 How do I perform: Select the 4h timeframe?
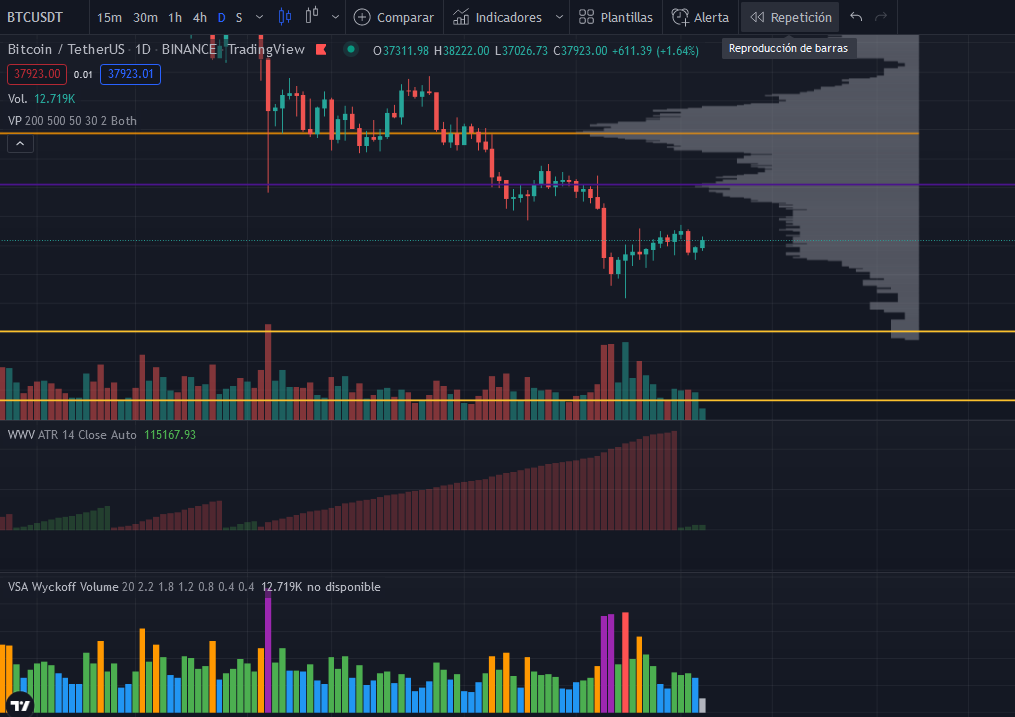(x=200, y=17)
